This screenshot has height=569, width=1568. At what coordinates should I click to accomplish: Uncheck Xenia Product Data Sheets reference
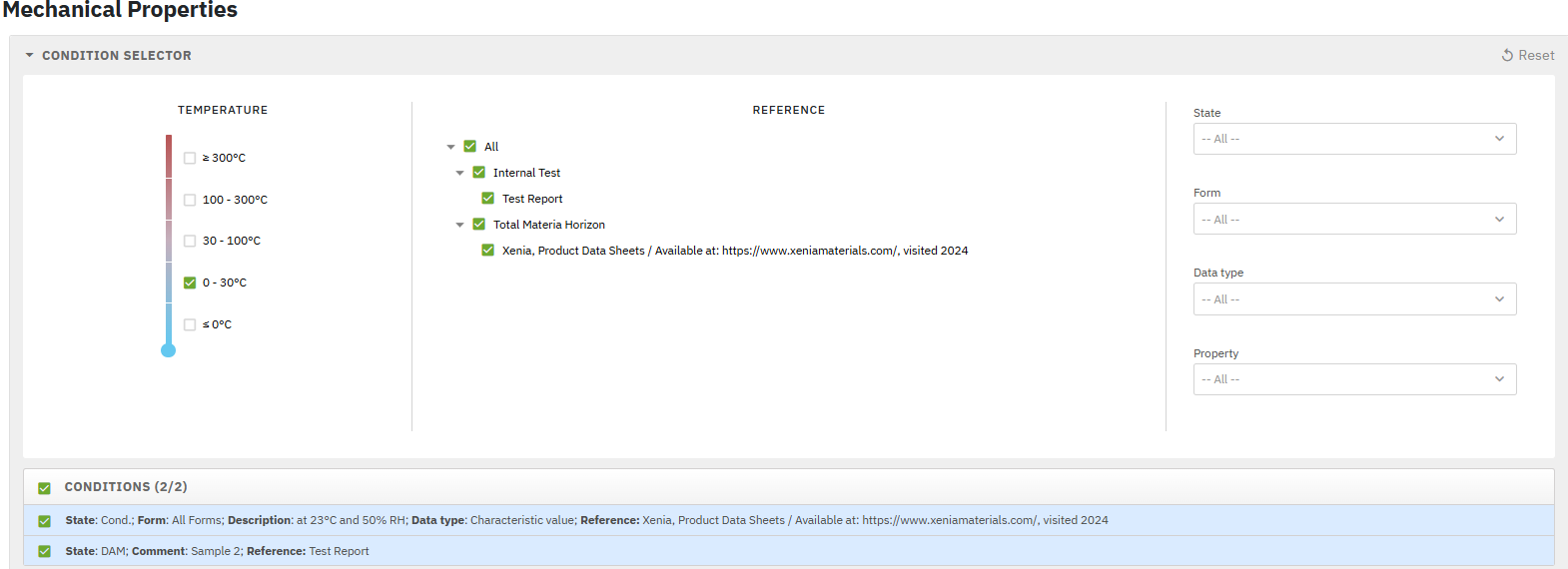click(x=488, y=251)
